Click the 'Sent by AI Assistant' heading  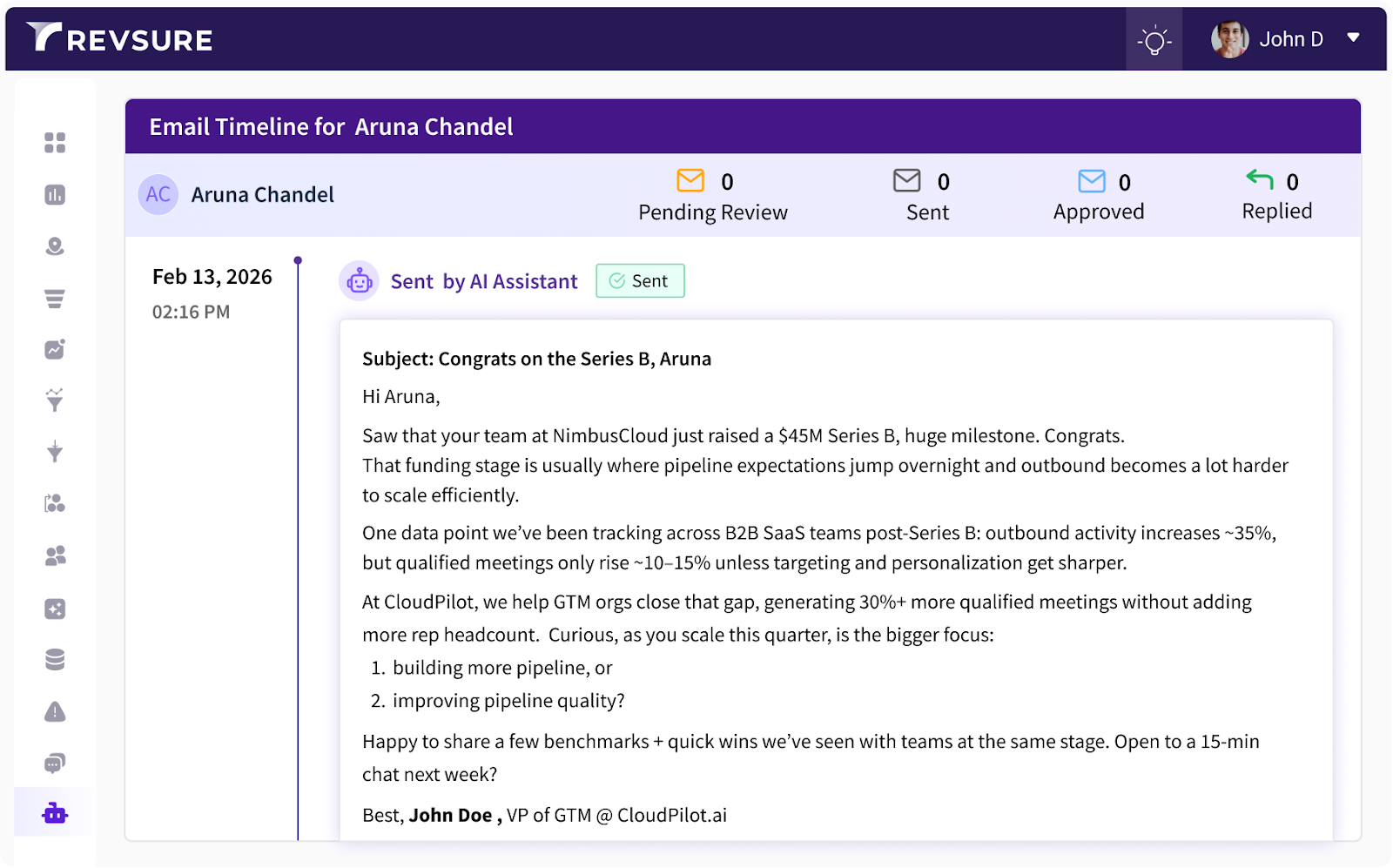(x=484, y=281)
